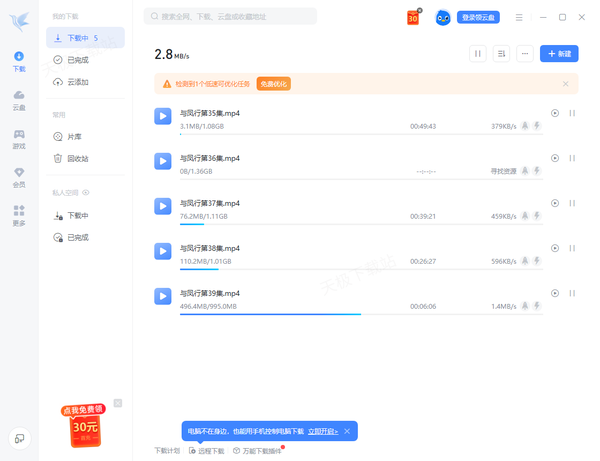
Task: Play 与凤行第36集.mp4 thumbnail
Action: 163,161
